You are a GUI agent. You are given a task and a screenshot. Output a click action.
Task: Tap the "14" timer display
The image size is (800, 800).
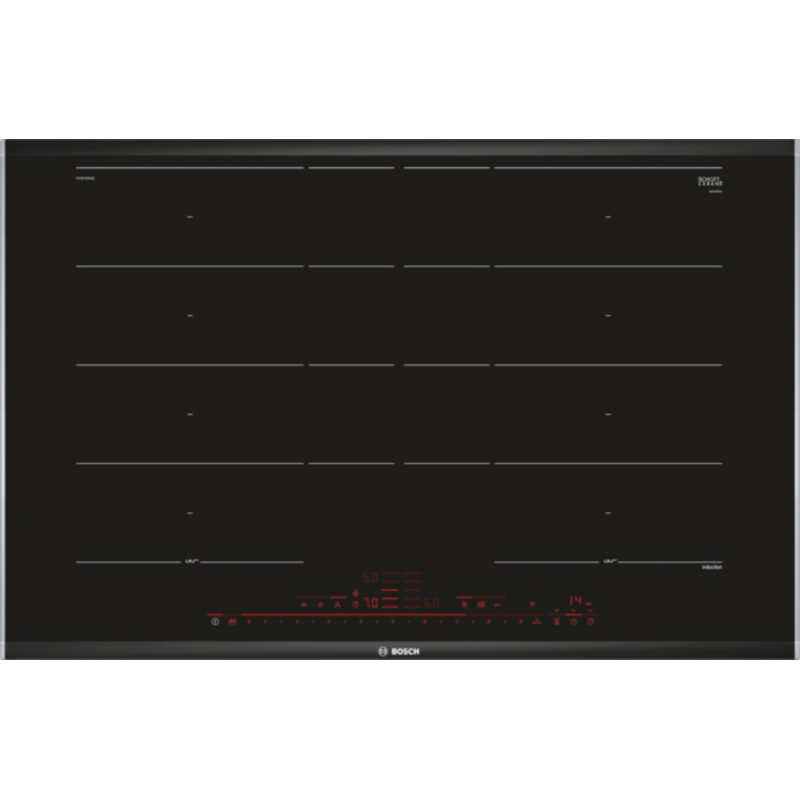(x=575, y=602)
